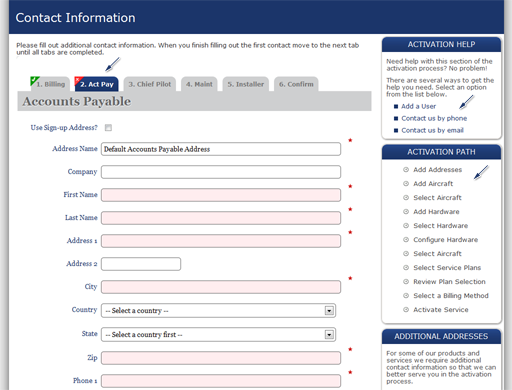Select the 2. Act Pay tab
This screenshot has width=512, height=390.
[x=96, y=84]
